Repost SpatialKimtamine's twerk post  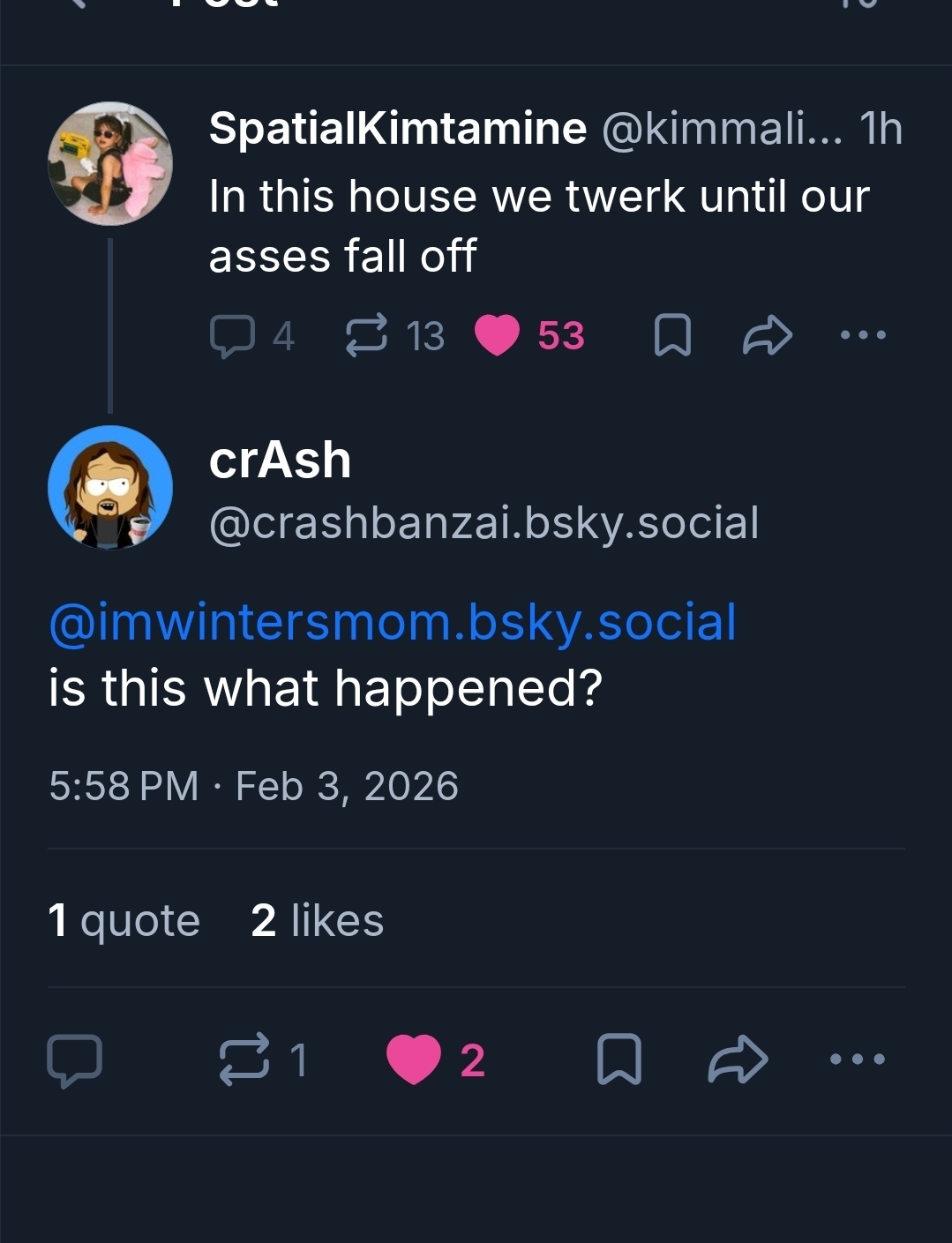pyautogui.click(x=366, y=336)
